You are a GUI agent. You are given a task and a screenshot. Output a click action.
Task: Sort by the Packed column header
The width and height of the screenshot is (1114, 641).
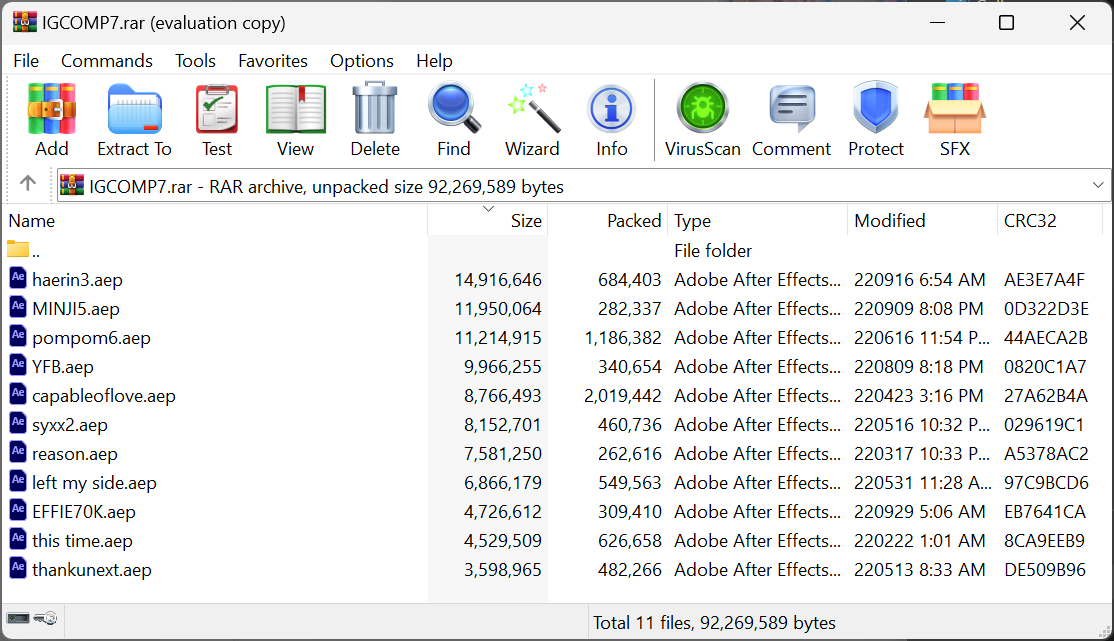tap(607, 221)
